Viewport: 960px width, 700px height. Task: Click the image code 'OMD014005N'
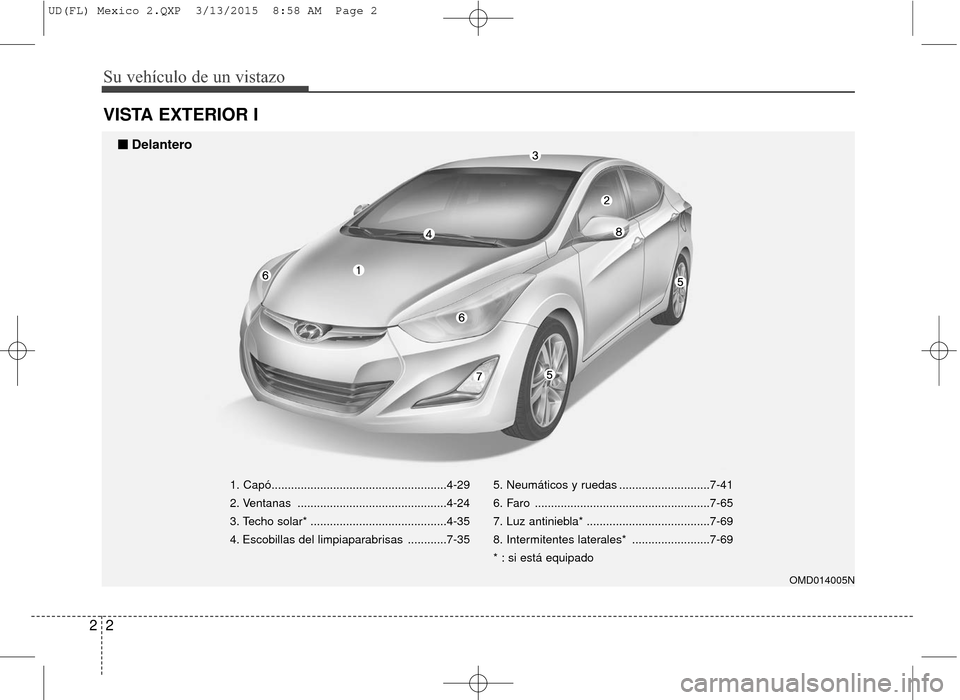[x=822, y=580]
